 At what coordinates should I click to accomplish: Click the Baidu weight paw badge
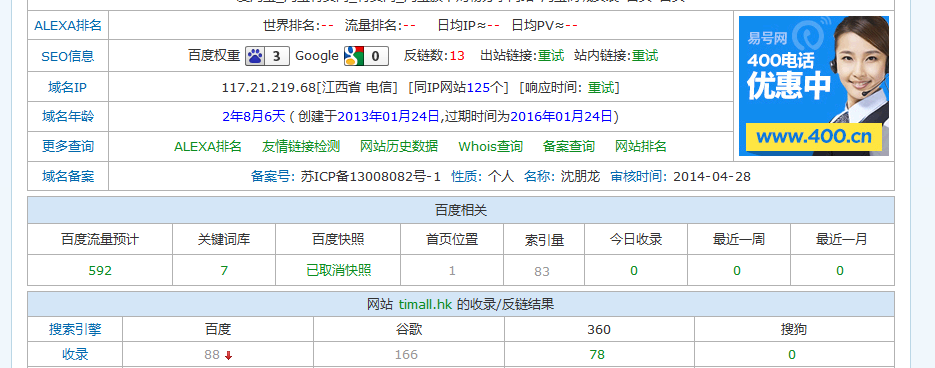267,56
